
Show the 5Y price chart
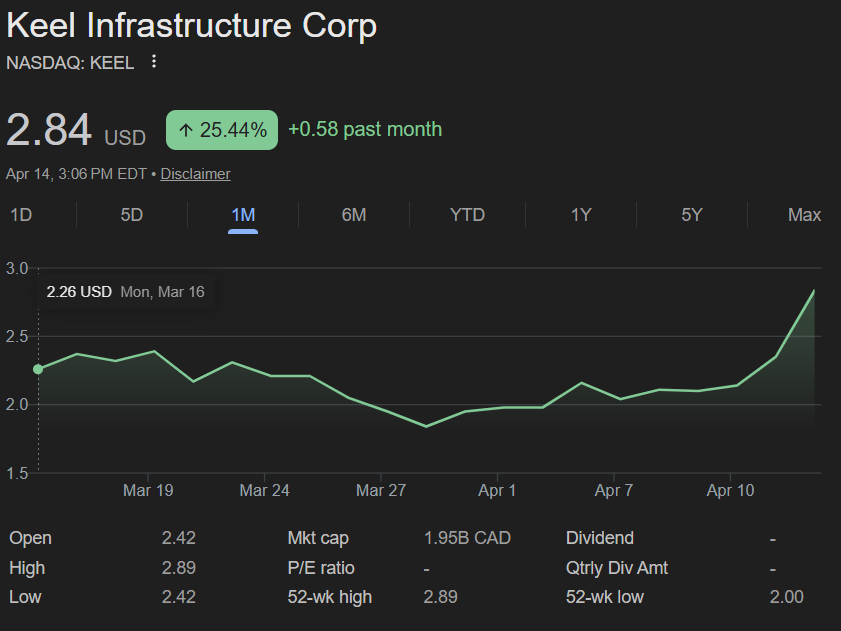(692, 215)
